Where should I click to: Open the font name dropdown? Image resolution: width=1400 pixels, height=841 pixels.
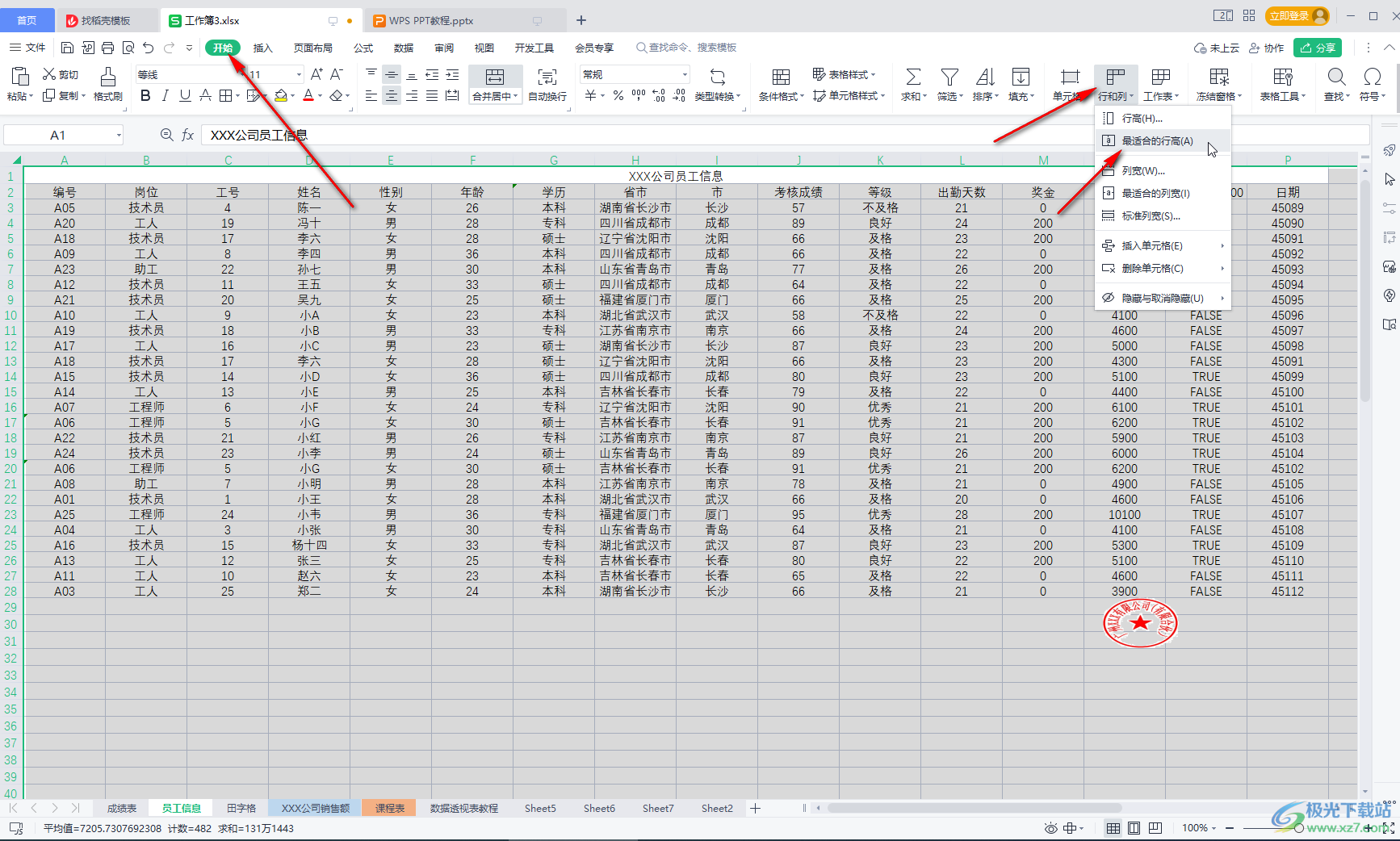coord(240,74)
